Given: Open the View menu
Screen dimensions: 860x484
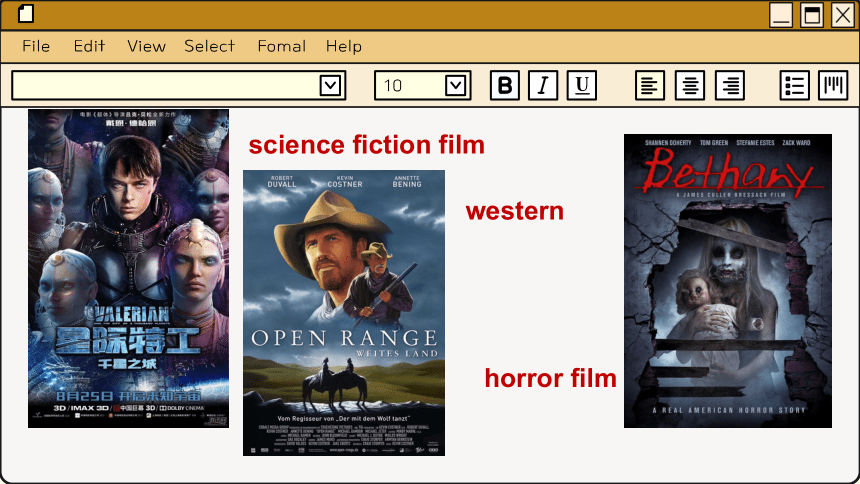Looking at the screenshot, I should pyautogui.click(x=146, y=46).
